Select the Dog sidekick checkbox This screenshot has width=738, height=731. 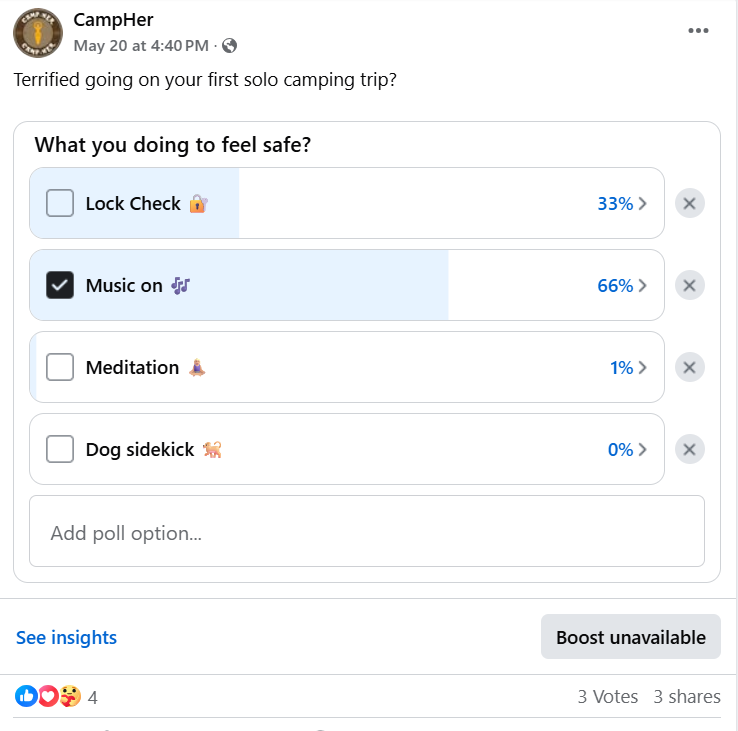(x=60, y=450)
